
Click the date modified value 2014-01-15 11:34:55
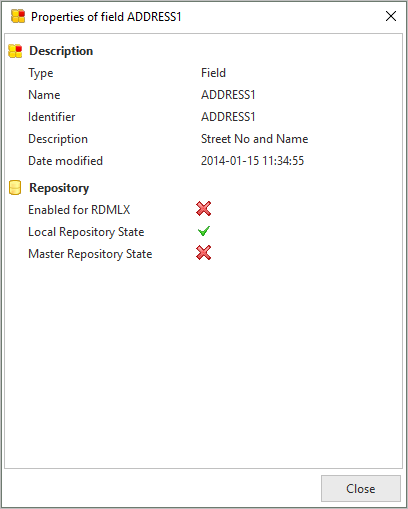[x=252, y=161]
